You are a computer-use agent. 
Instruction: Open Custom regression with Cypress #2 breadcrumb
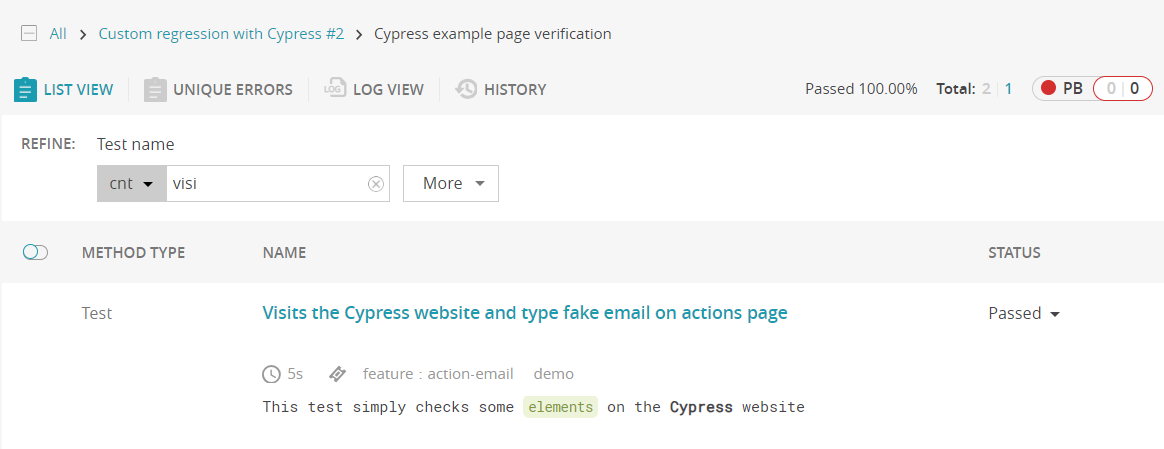pos(221,33)
